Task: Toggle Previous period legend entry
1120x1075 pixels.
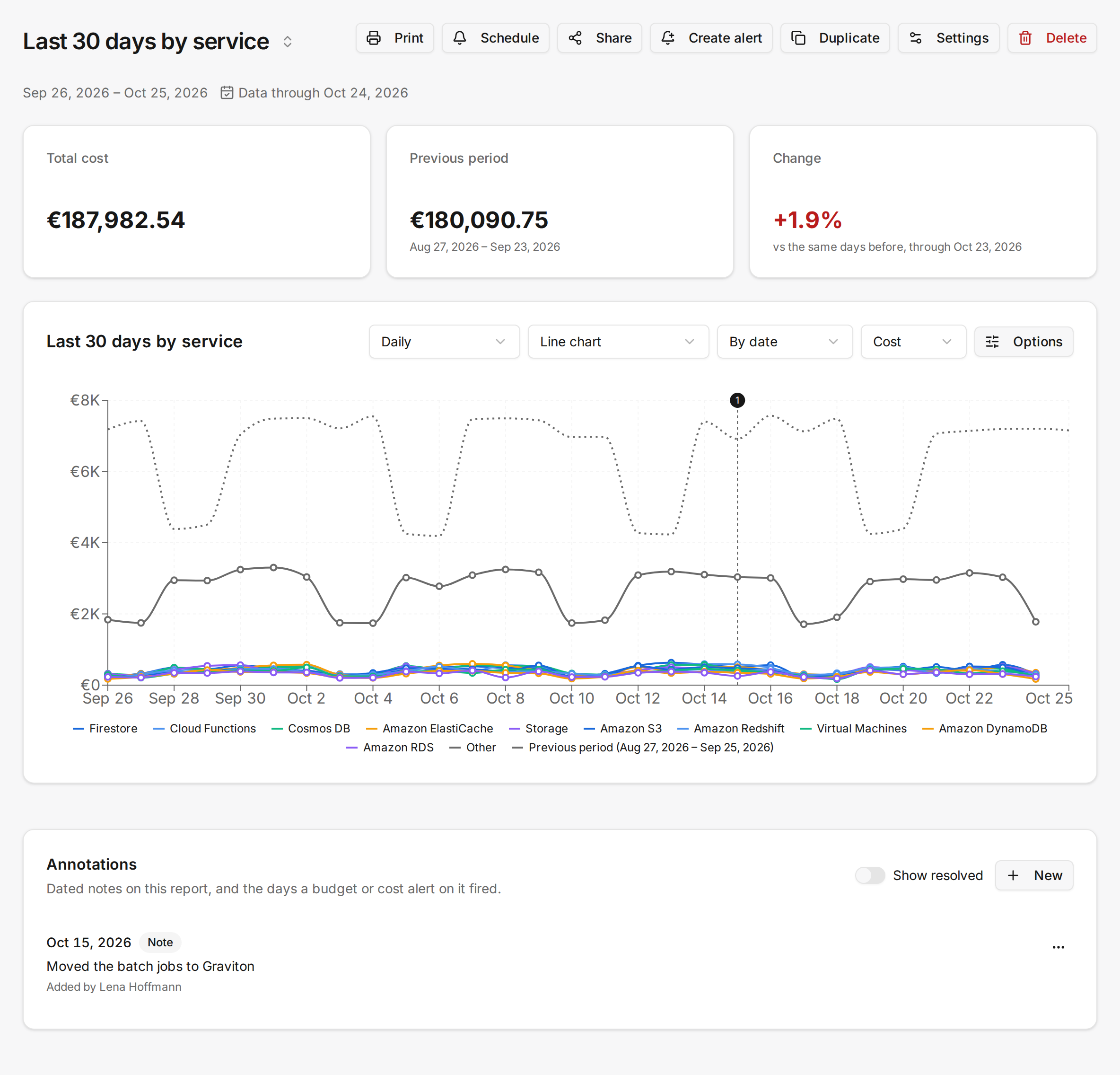Action: coord(643,747)
